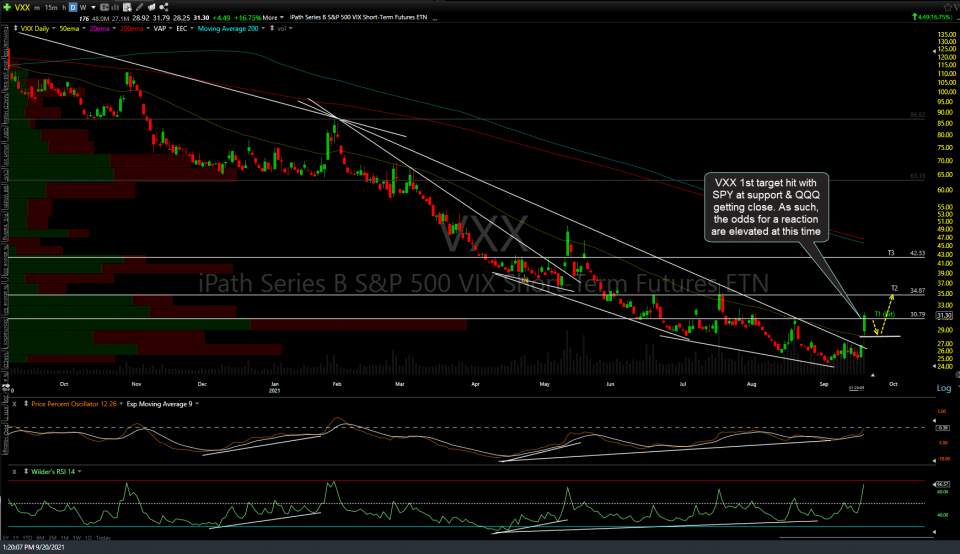The height and width of the screenshot is (554, 960).
Task: Click the share chart icon
Action: [x=163, y=7]
